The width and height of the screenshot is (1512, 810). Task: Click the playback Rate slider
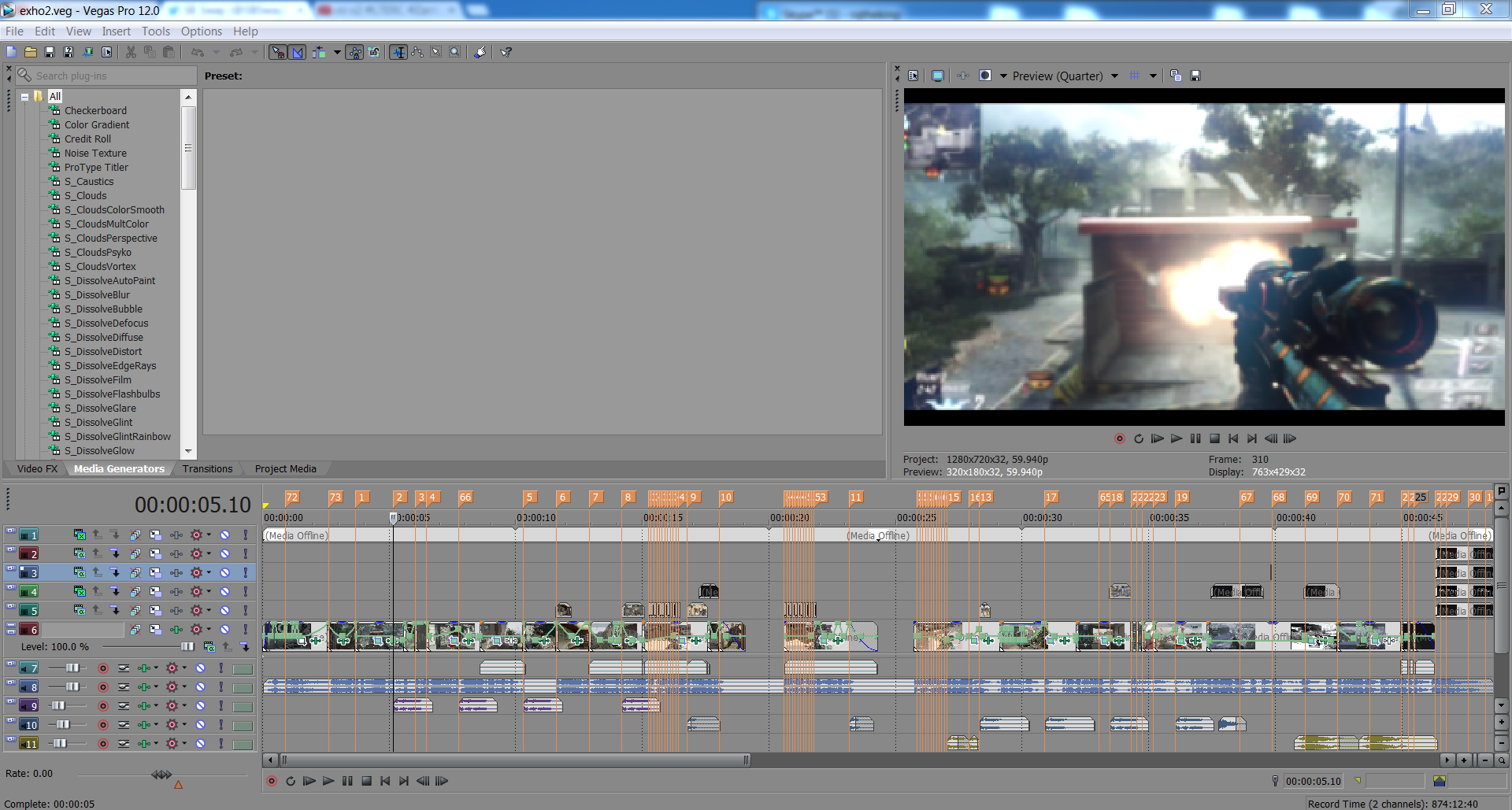click(161, 775)
